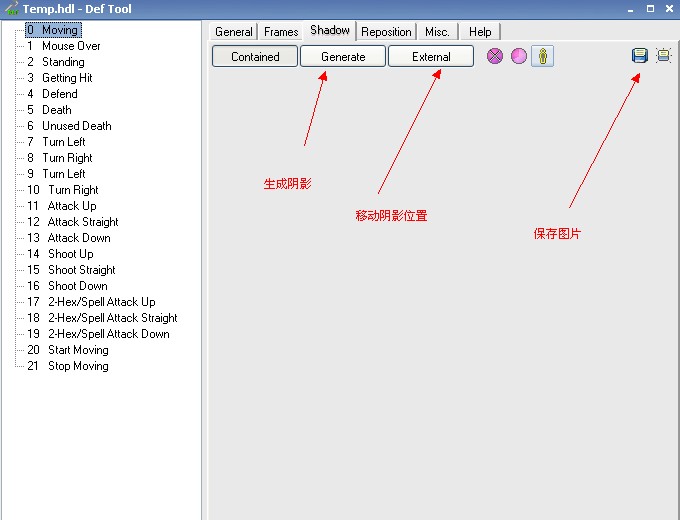The height and width of the screenshot is (520, 680).
Task: Click the Generate shadow button
Action: [x=343, y=57]
